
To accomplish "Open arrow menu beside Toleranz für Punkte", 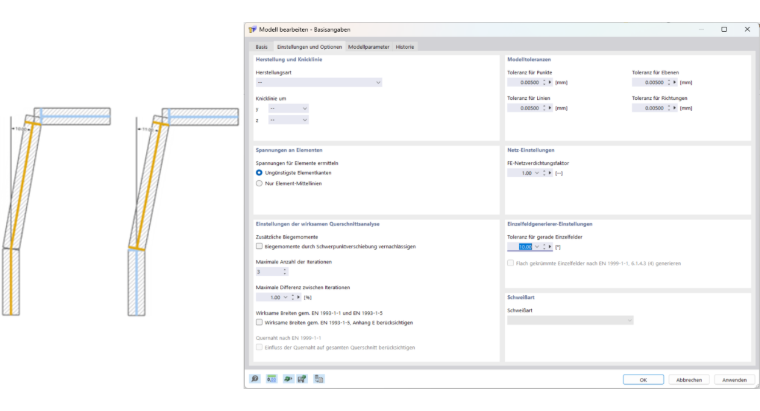I will pos(550,82).
